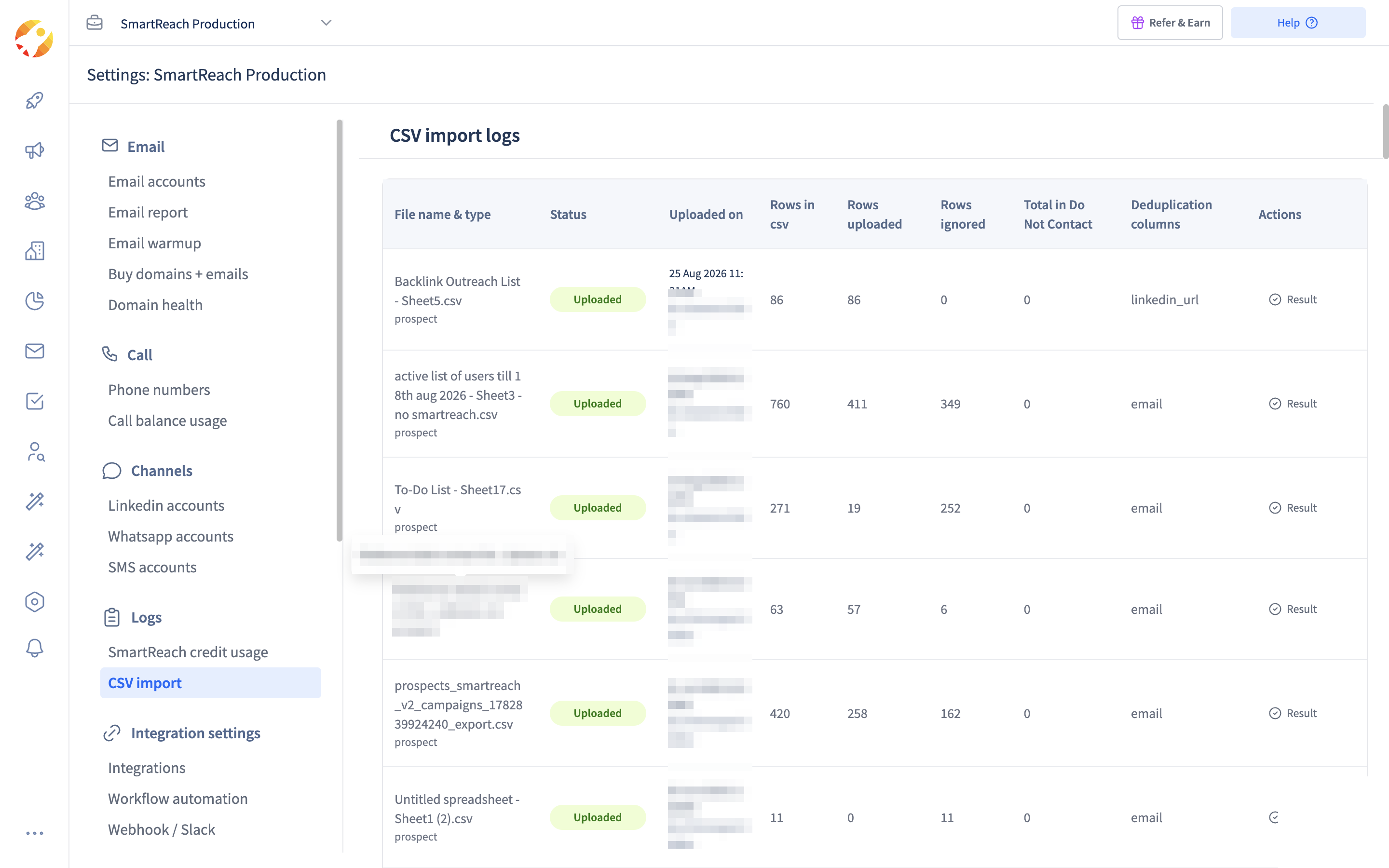Click the lower magic wand sidebar icon
This screenshot has height=868, width=1389.
(x=34, y=551)
